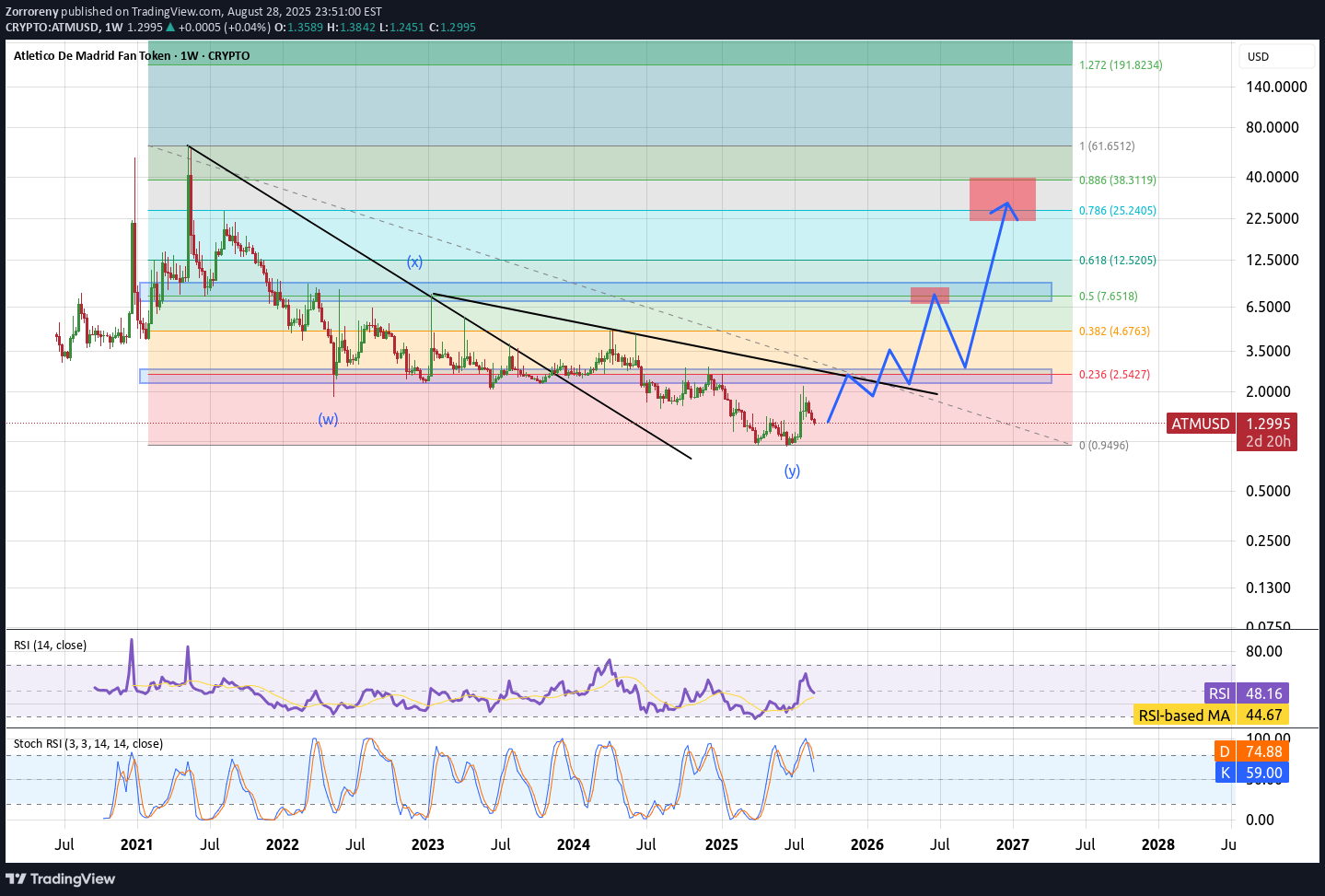Image resolution: width=1325 pixels, height=896 pixels.
Task: Select the 1.272 (191.8234) Fibonacci label
Action: point(1121,64)
